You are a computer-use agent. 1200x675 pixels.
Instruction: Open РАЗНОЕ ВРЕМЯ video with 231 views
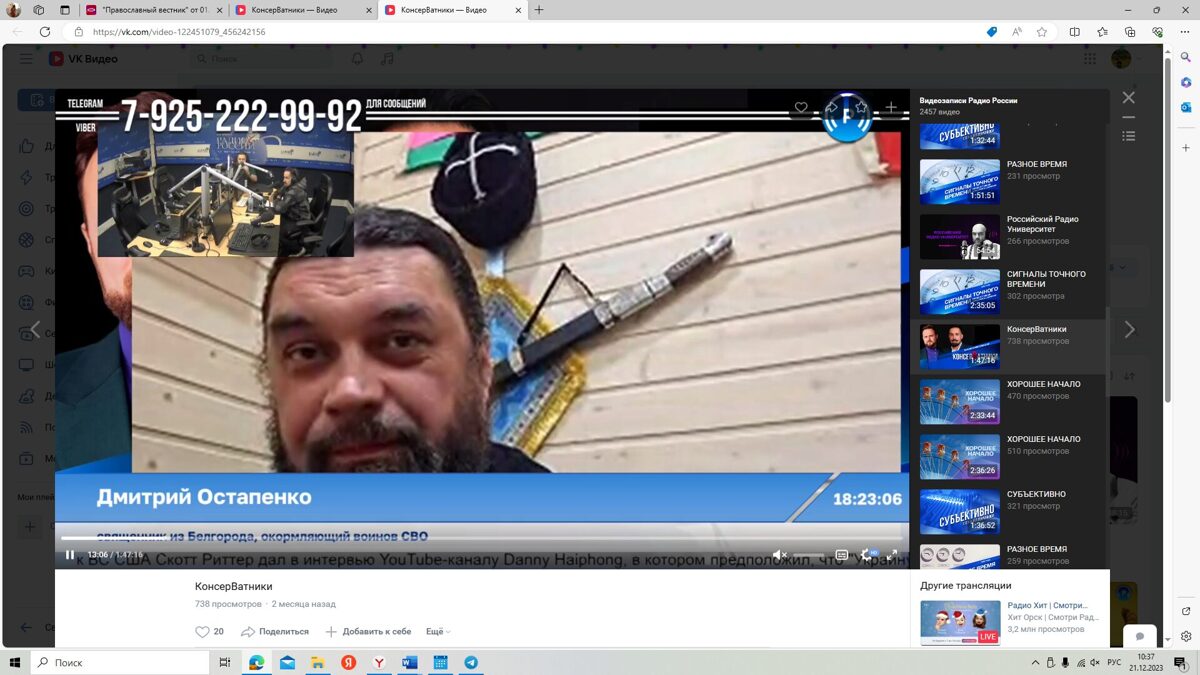[x=1010, y=181]
